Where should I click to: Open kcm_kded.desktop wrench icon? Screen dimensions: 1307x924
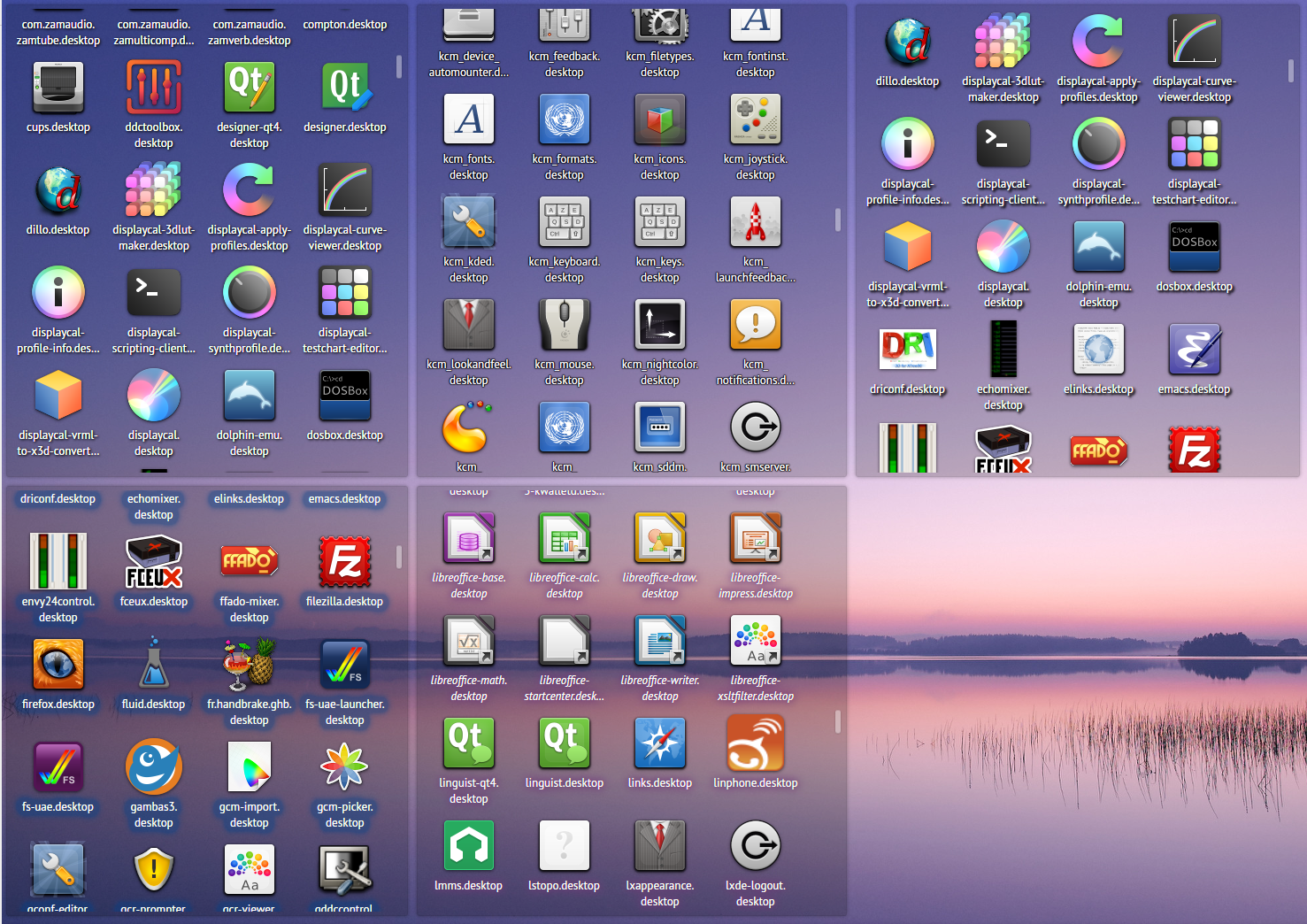[469, 222]
